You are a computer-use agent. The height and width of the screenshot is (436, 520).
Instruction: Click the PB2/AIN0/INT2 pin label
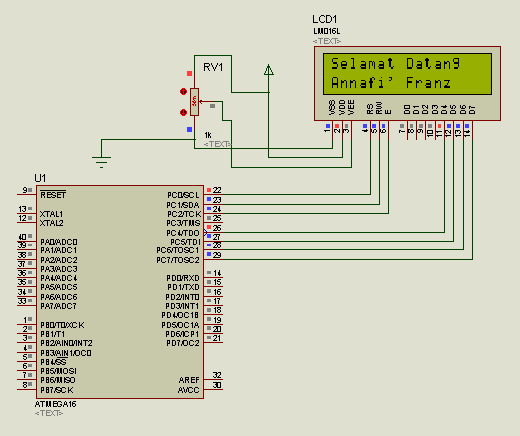tap(66, 343)
